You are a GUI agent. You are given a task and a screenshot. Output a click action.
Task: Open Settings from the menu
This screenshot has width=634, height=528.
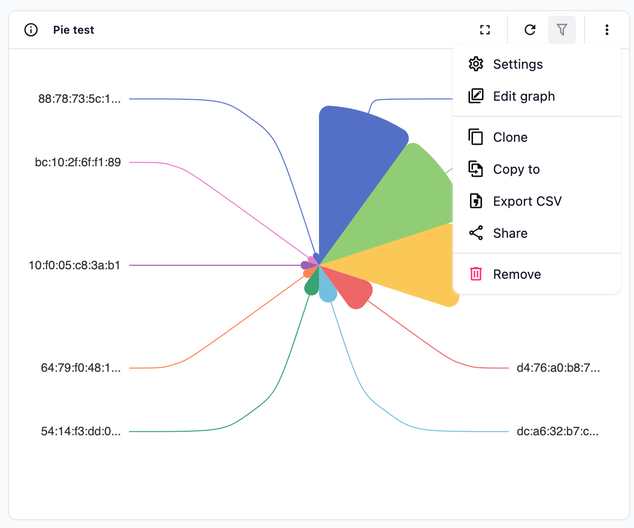point(517,64)
